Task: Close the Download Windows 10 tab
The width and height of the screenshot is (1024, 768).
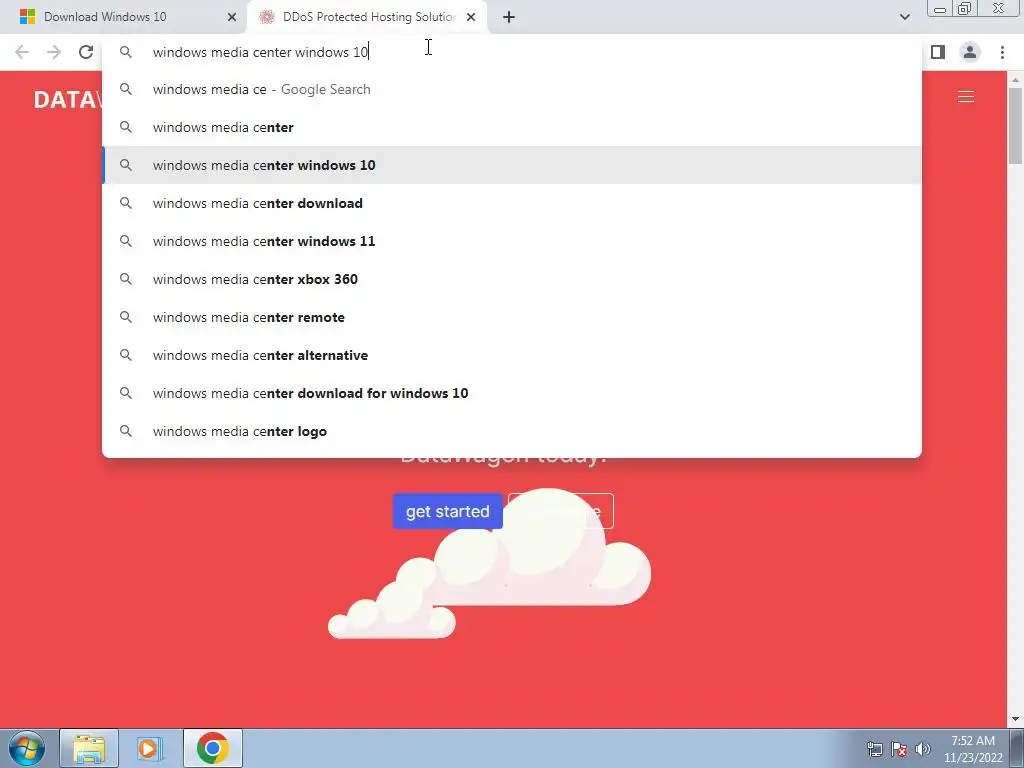Action: (x=232, y=17)
